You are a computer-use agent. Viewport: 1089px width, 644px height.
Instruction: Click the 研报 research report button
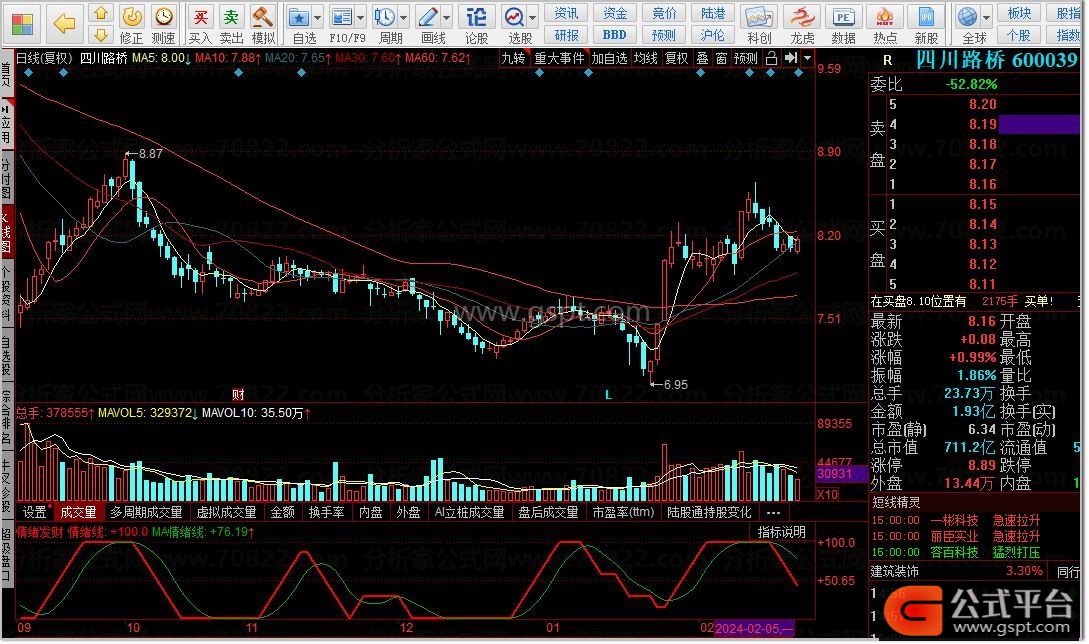pyautogui.click(x=566, y=35)
